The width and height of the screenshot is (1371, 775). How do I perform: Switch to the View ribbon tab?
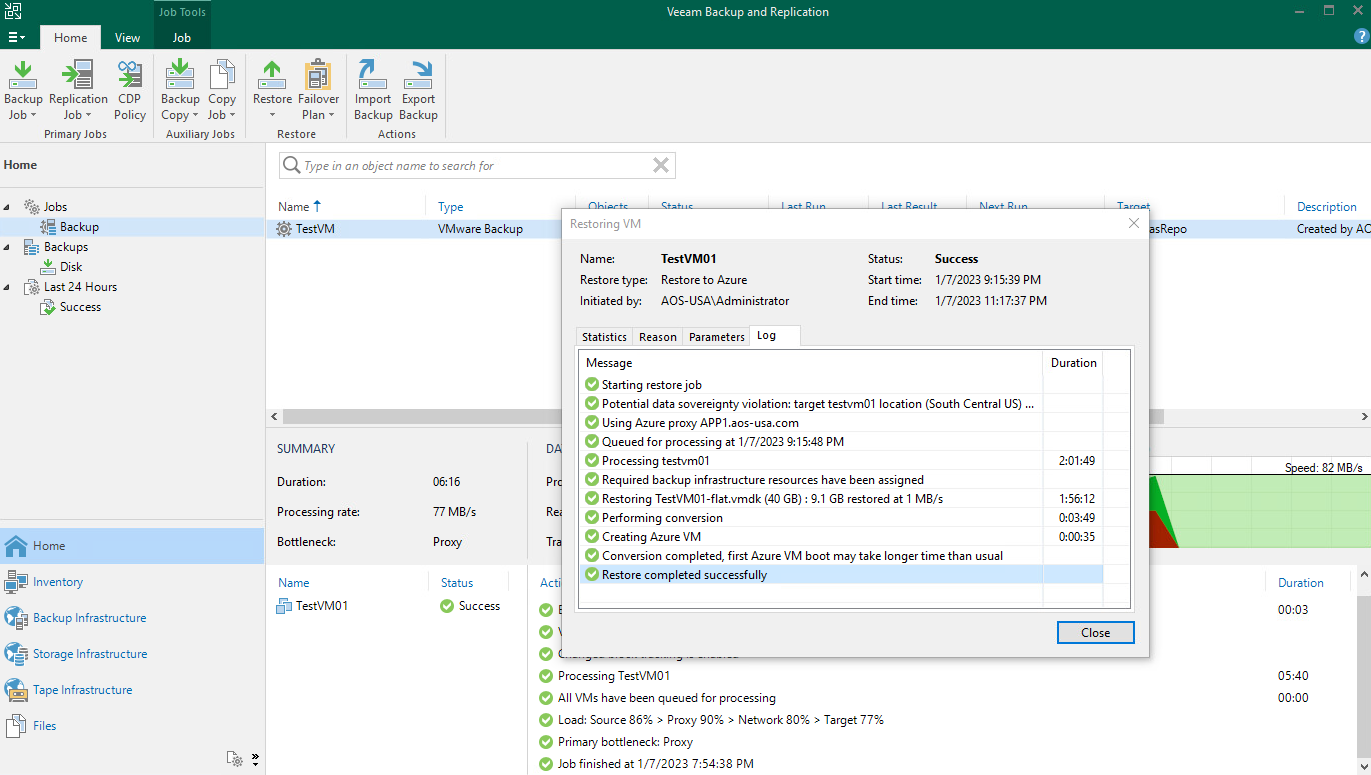coord(128,37)
